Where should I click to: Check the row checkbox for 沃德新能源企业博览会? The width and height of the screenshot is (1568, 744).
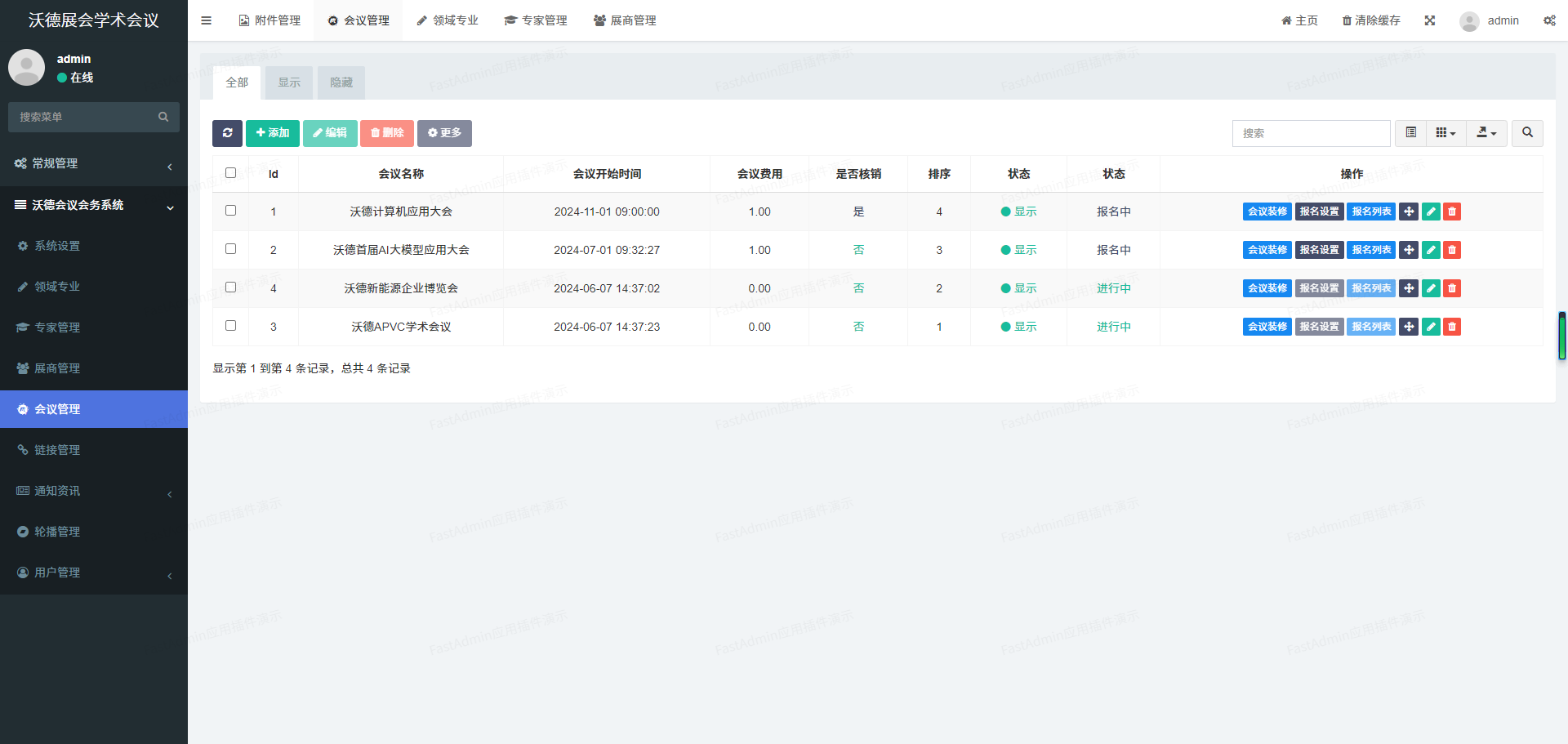click(230, 287)
